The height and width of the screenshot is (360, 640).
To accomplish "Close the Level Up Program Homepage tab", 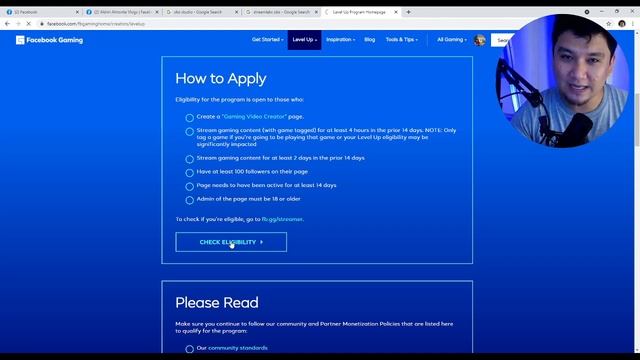I will [396, 12].
